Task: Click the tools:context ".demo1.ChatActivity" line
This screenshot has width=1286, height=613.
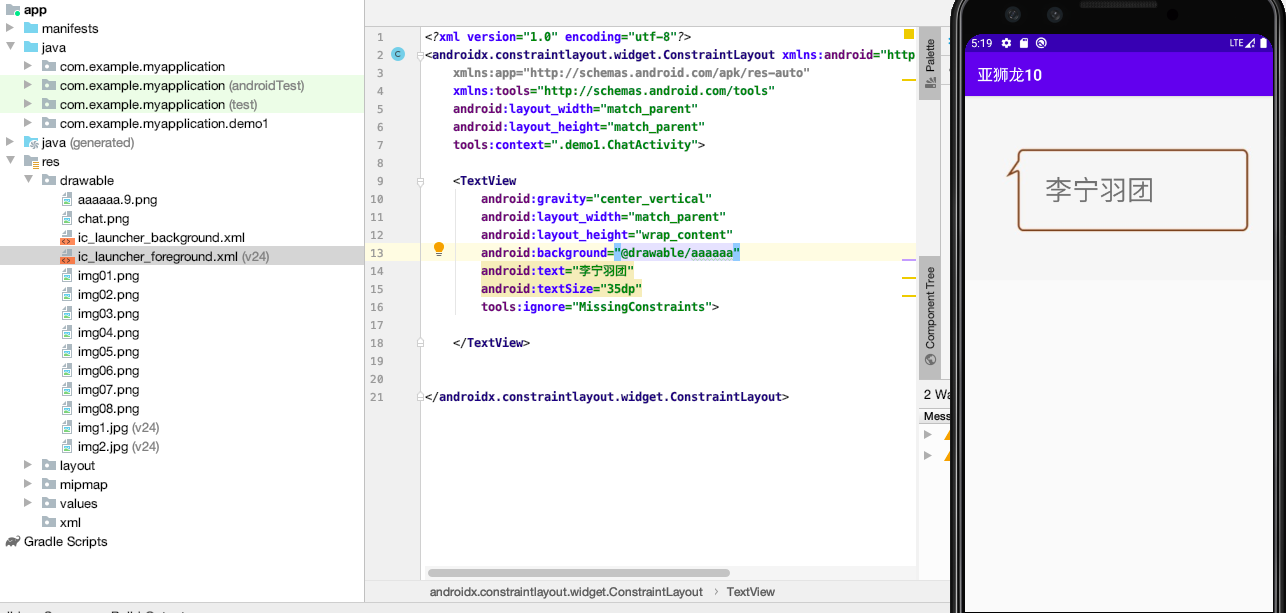Action: 579,145
